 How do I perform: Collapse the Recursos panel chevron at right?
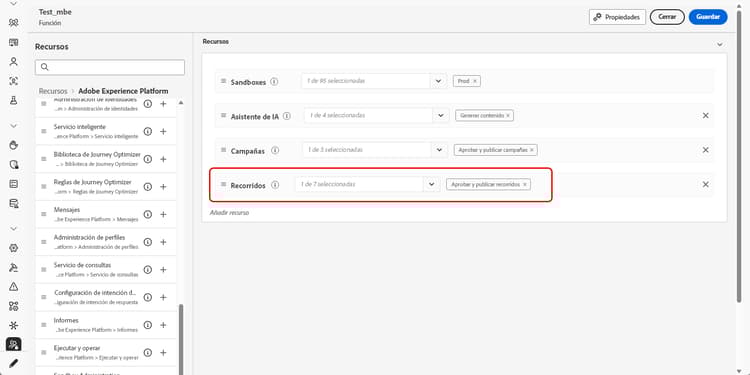pyautogui.click(x=720, y=44)
